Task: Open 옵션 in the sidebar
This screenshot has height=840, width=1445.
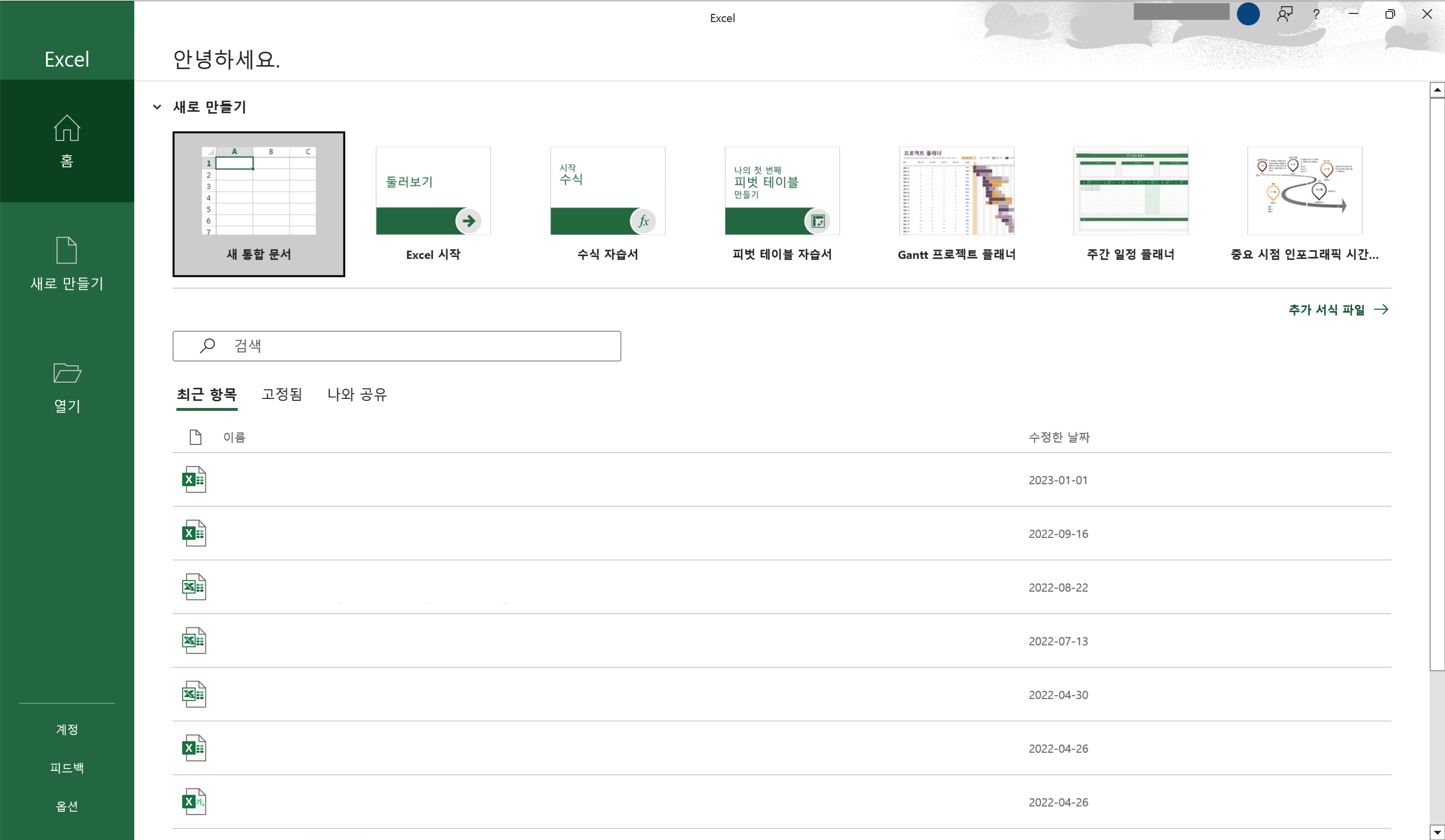Action: [67, 806]
